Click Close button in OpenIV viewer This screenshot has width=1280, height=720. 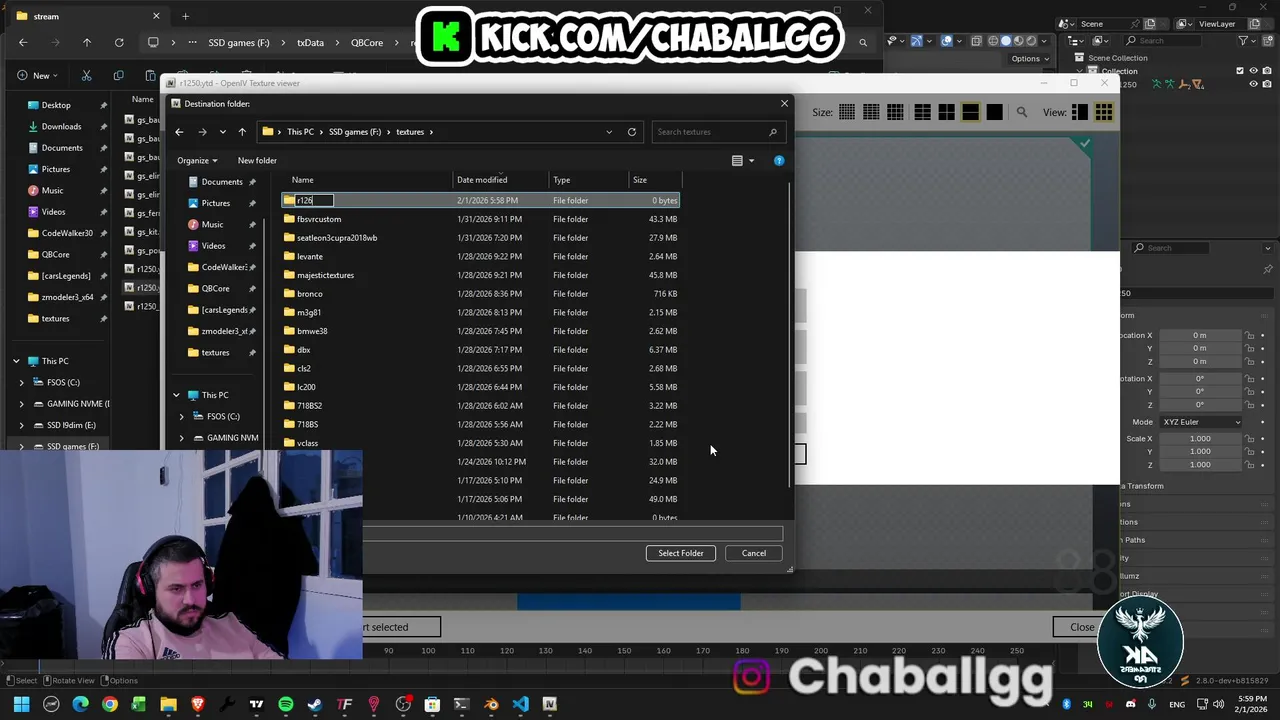(1082, 627)
